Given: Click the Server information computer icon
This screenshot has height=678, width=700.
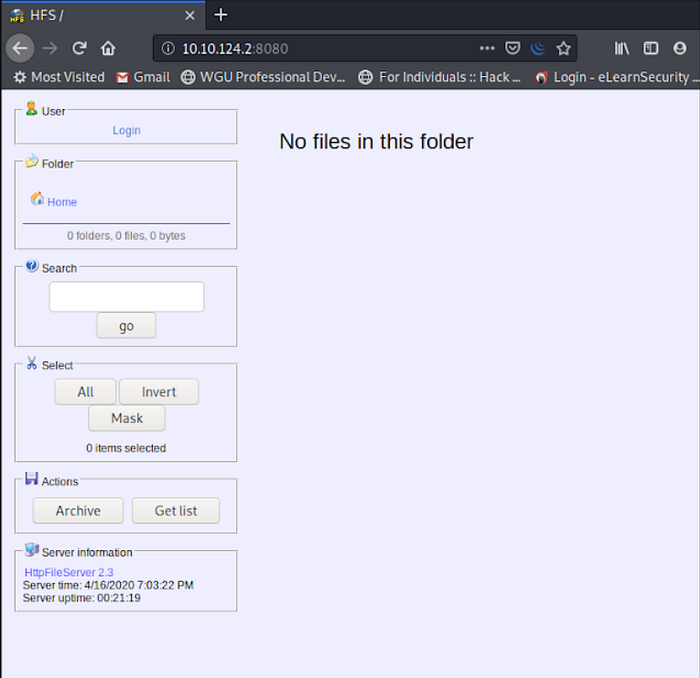Looking at the screenshot, I should click(32, 549).
